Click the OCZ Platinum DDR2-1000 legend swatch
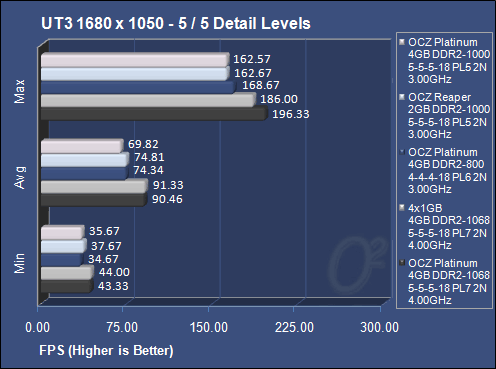The height and width of the screenshot is (369, 496). pos(402,42)
